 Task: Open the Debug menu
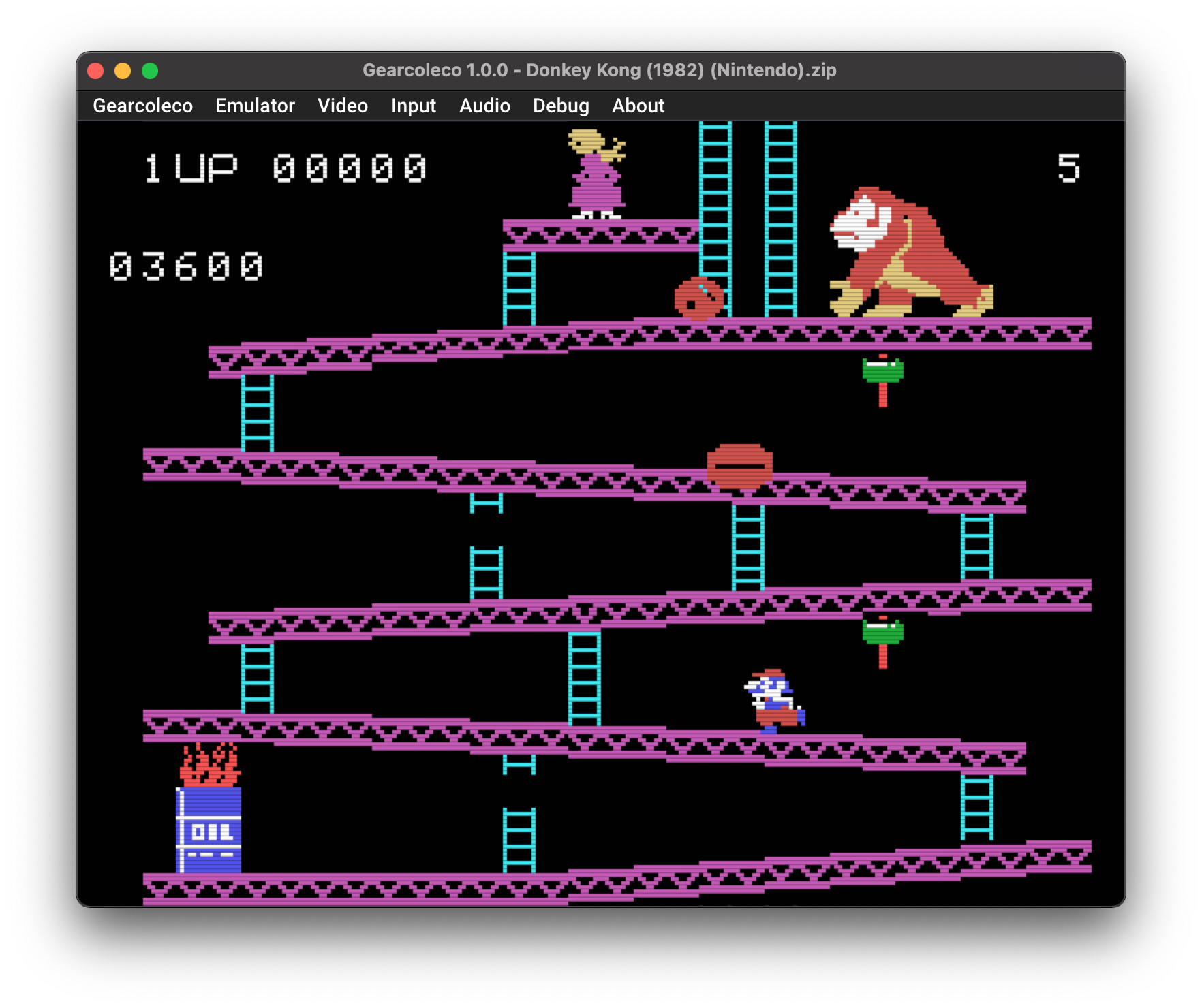pyautogui.click(x=560, y=106)
